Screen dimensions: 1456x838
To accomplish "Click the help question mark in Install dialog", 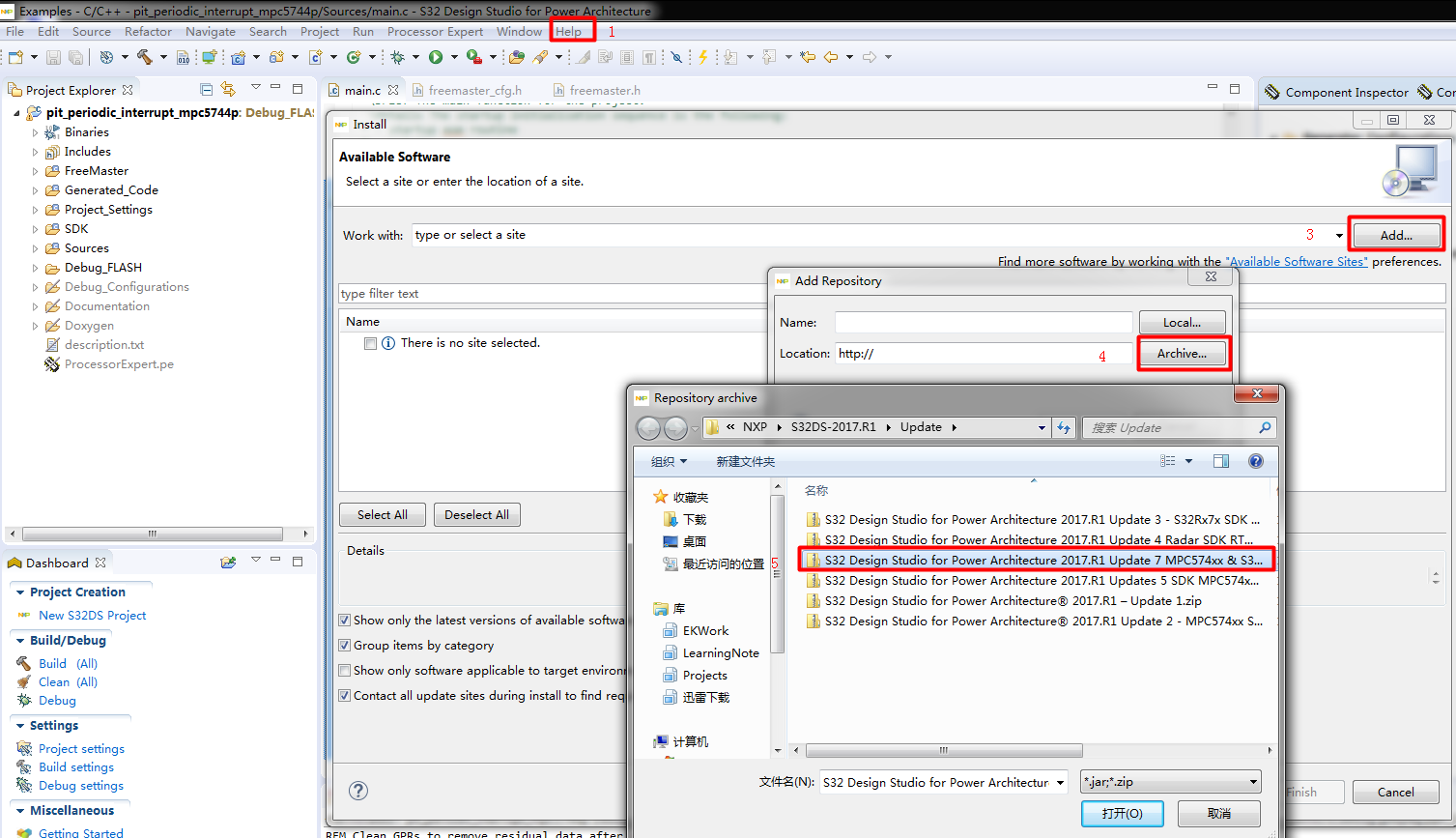I will [358, 791].
